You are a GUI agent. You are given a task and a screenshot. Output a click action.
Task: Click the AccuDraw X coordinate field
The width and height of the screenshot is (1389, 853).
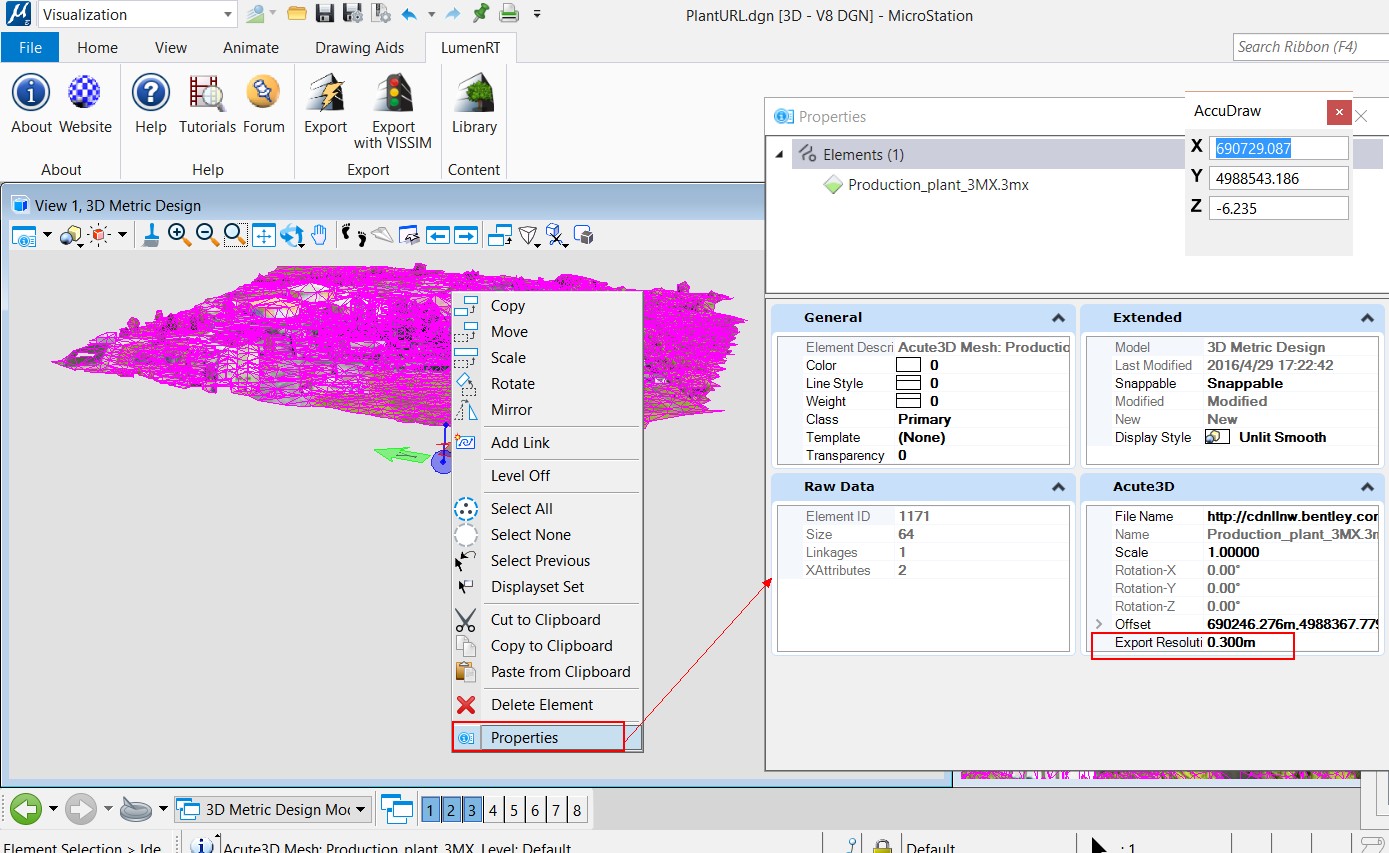pos(1278,148)
